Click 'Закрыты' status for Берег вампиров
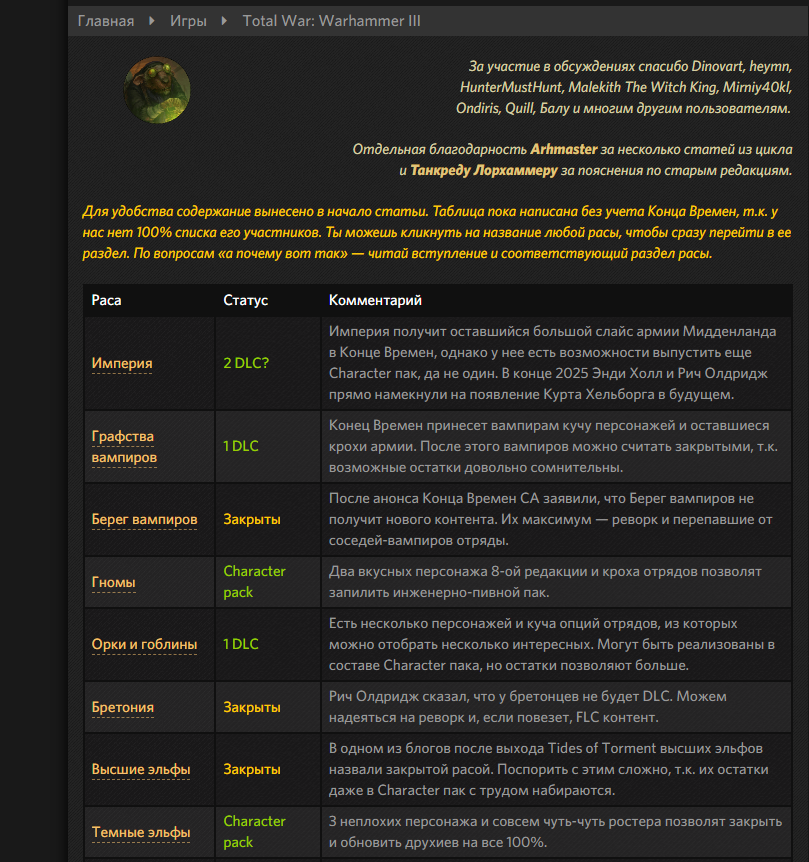This screenshot has width=809, height=862. click(x=252, y=520)
